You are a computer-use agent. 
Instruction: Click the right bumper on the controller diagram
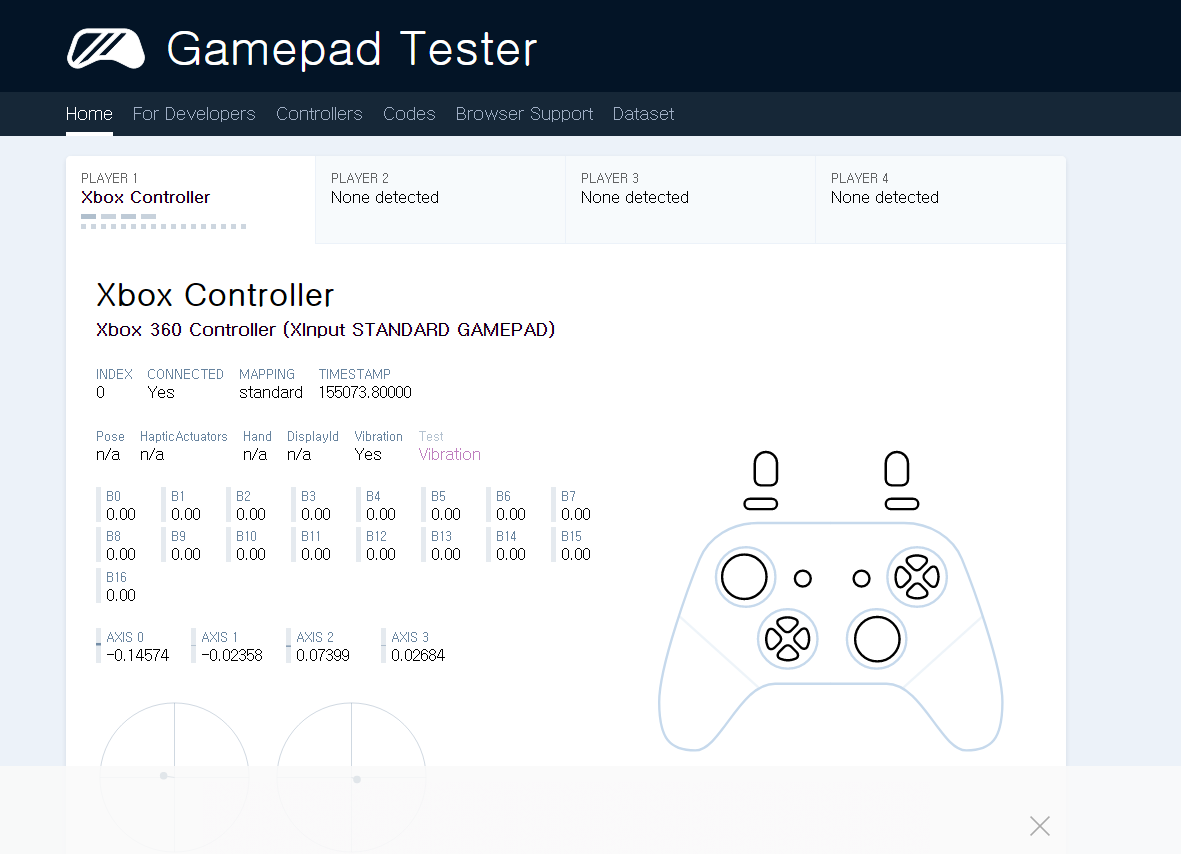[902, 504]
